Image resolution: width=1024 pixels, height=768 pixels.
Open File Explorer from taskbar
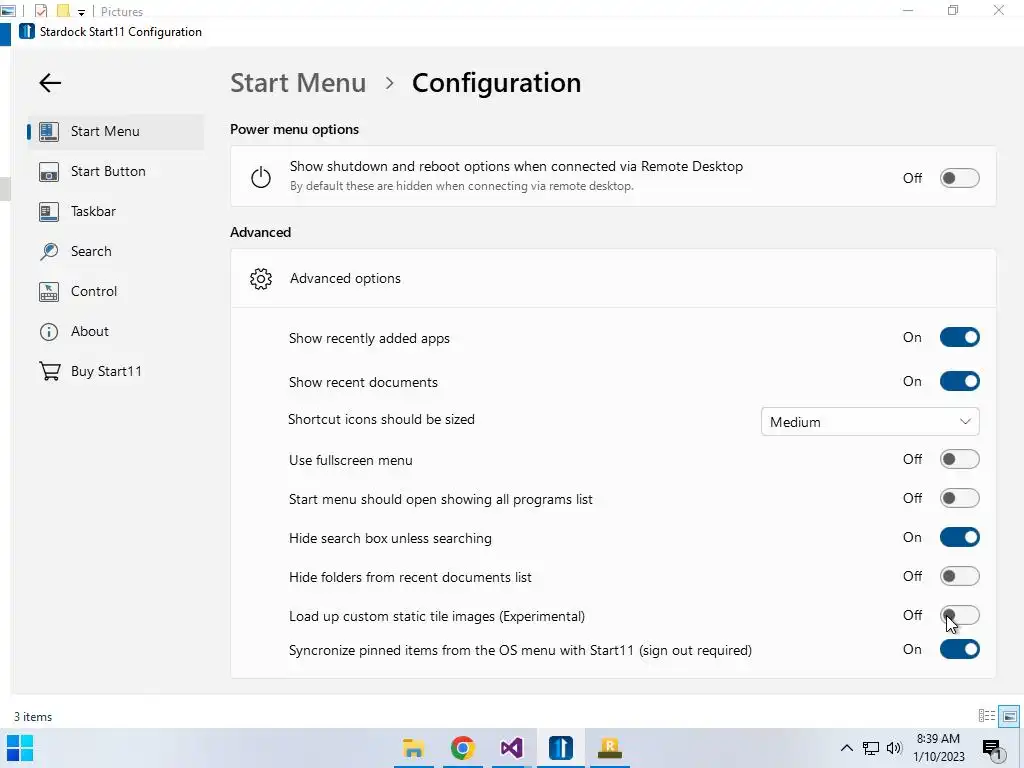(x=413, y=748)
